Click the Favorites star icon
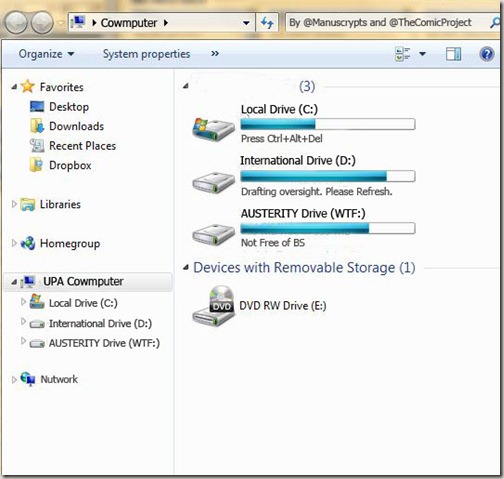 28,86
